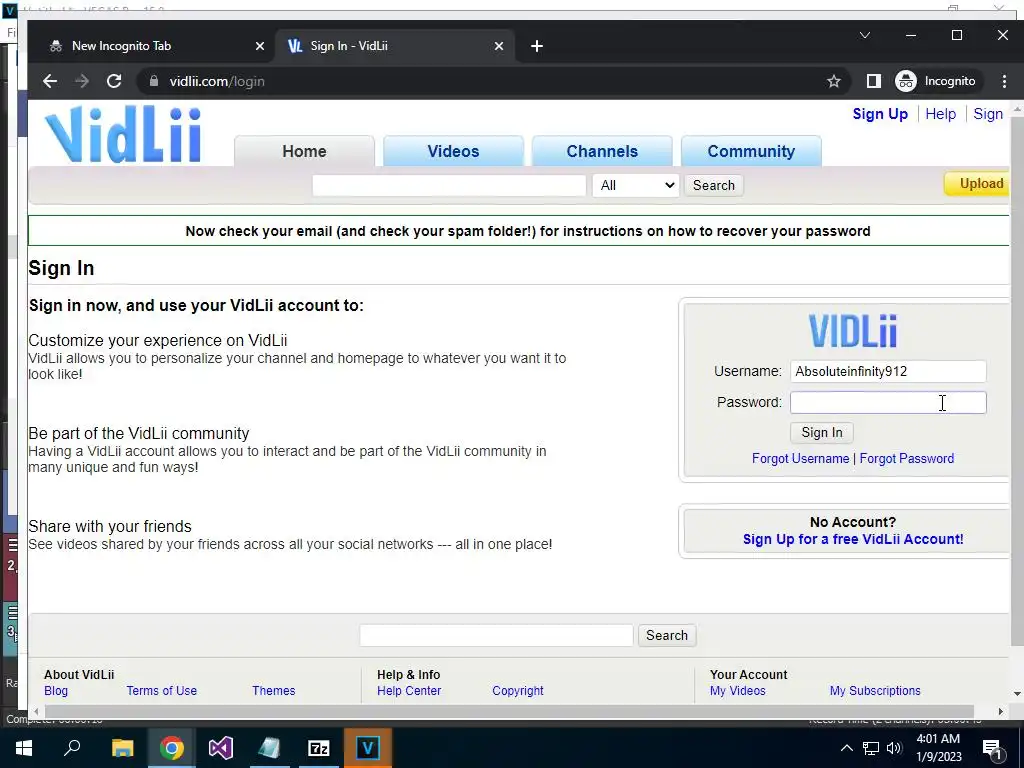Click the Username input field
This screenshot has height=768, width=1024.
pyautogui.click(x=888, y=372)
